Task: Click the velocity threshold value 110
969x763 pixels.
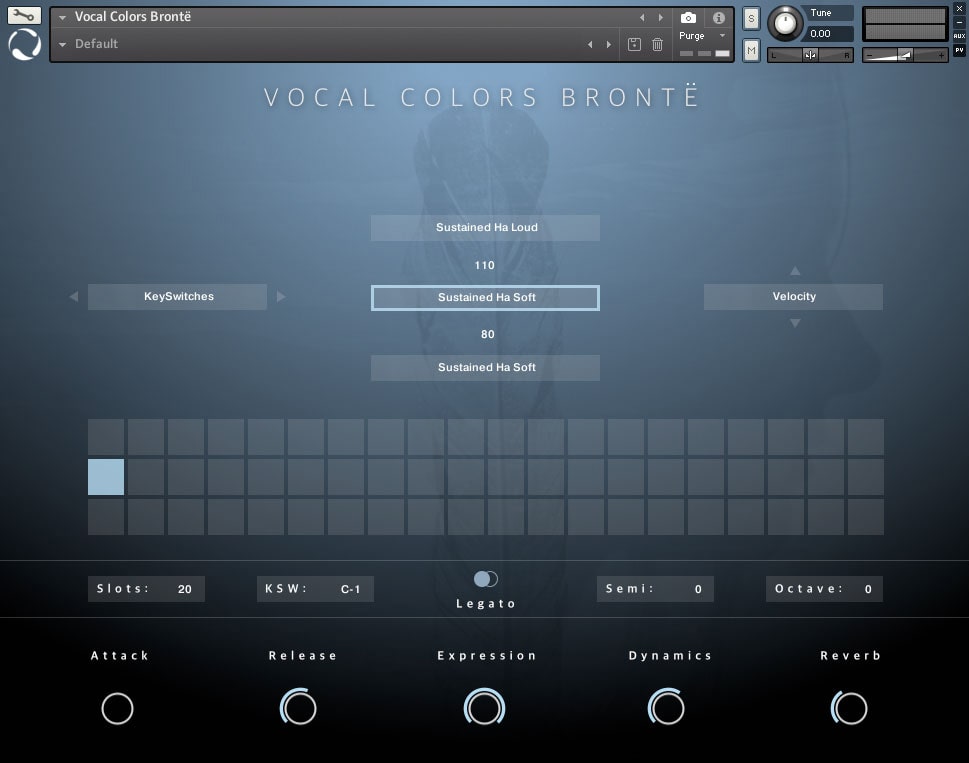Action: coord(484,265)
